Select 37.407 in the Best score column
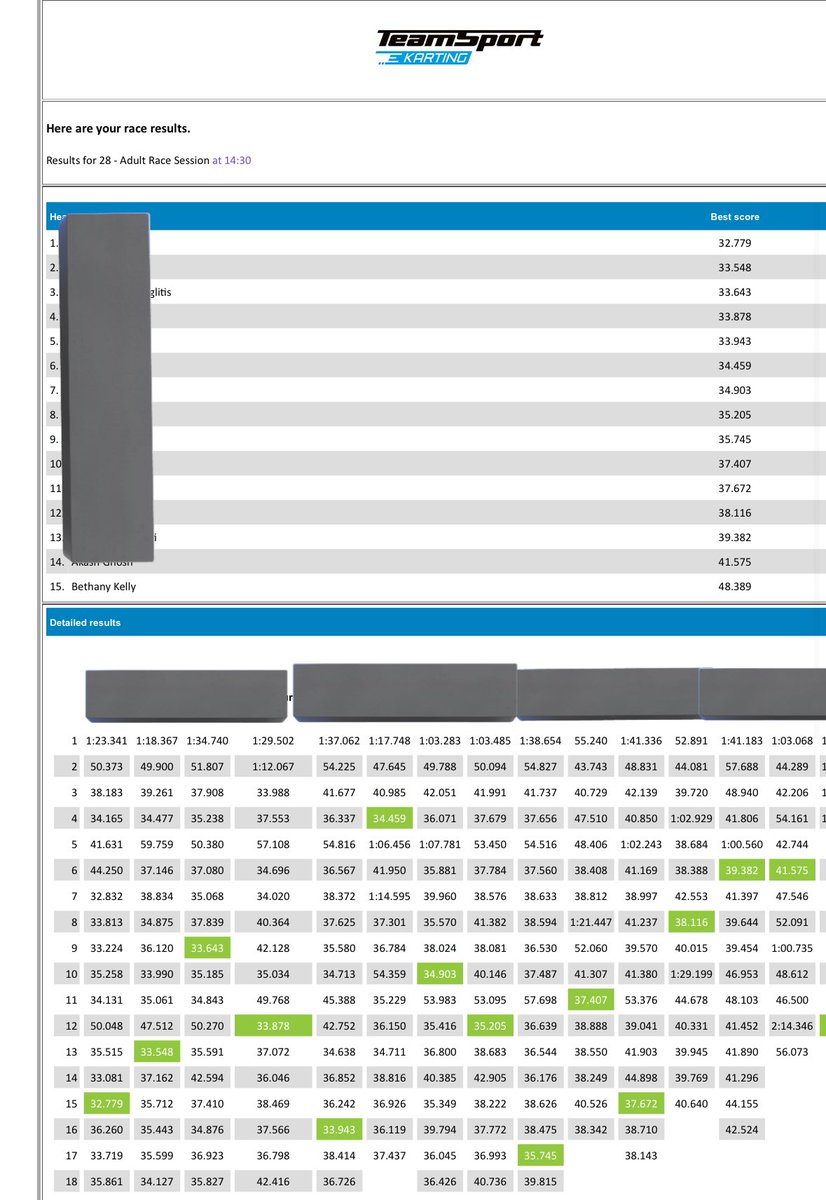Screen dimensions: 826x1200 [735, 464]
